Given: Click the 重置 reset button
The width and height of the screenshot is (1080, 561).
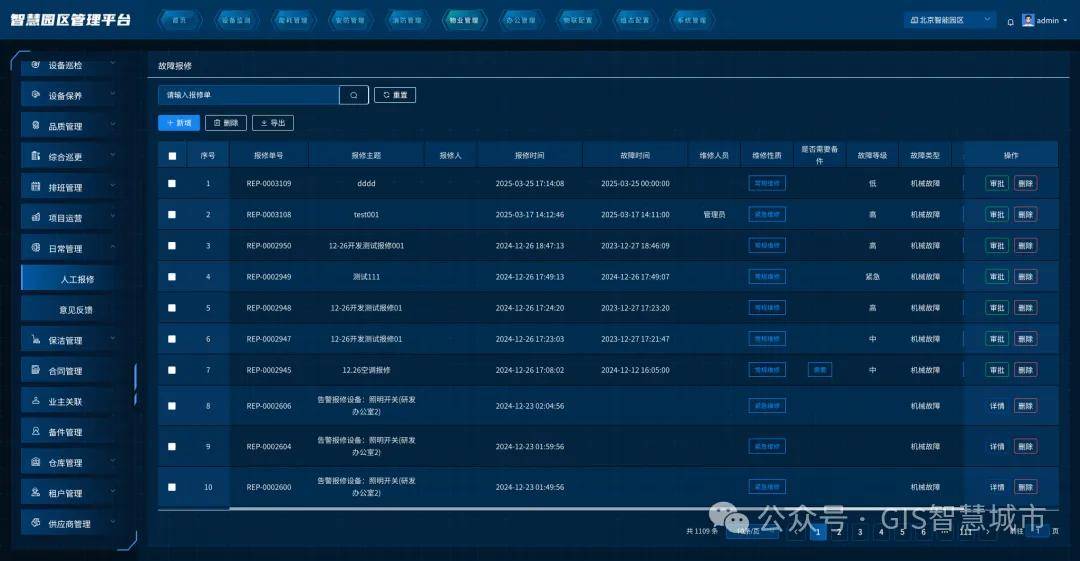Looking at the screenshot, I should (395, 95).
